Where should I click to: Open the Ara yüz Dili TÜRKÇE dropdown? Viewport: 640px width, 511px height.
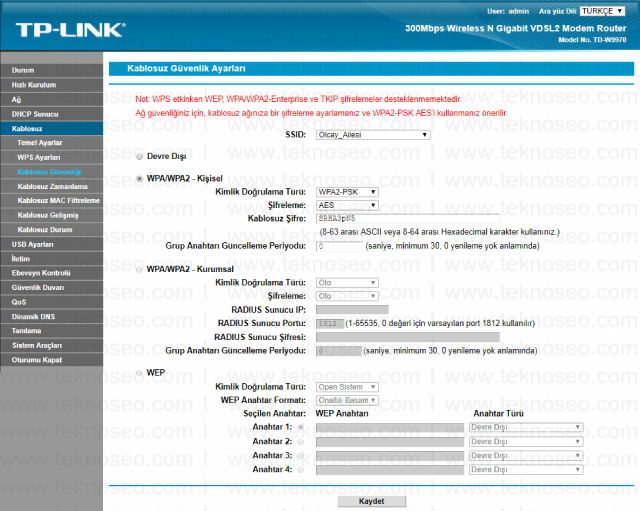602,11
